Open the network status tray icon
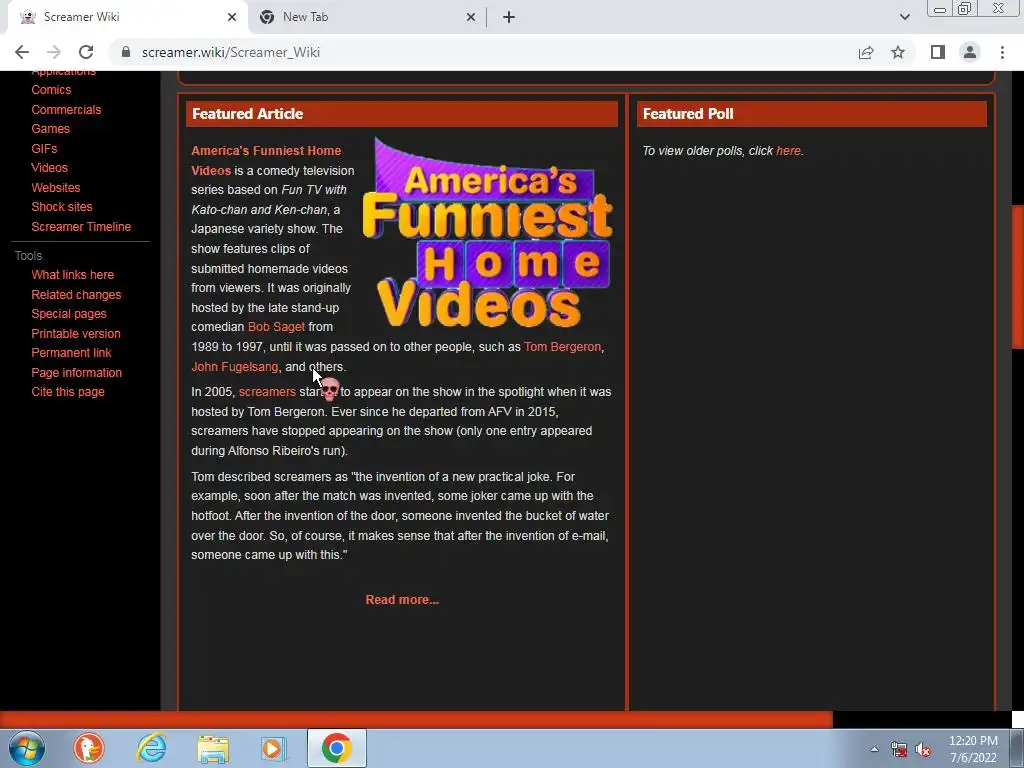Viewport: 1024px width, 768px height. pyautogui.click(x=899, y=750)
